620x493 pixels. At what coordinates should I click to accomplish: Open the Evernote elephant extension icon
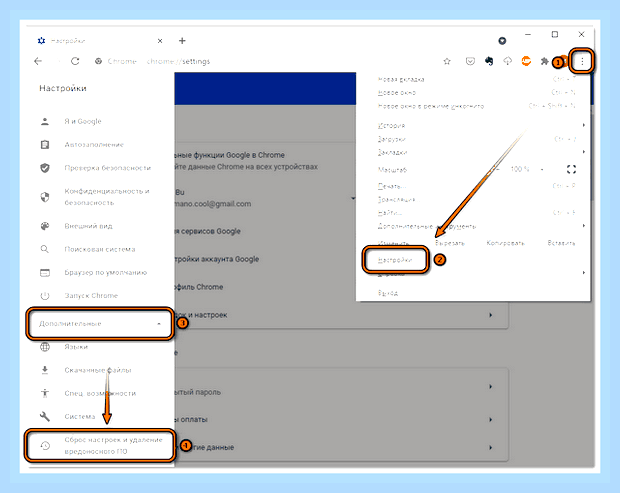coord(489,61)
